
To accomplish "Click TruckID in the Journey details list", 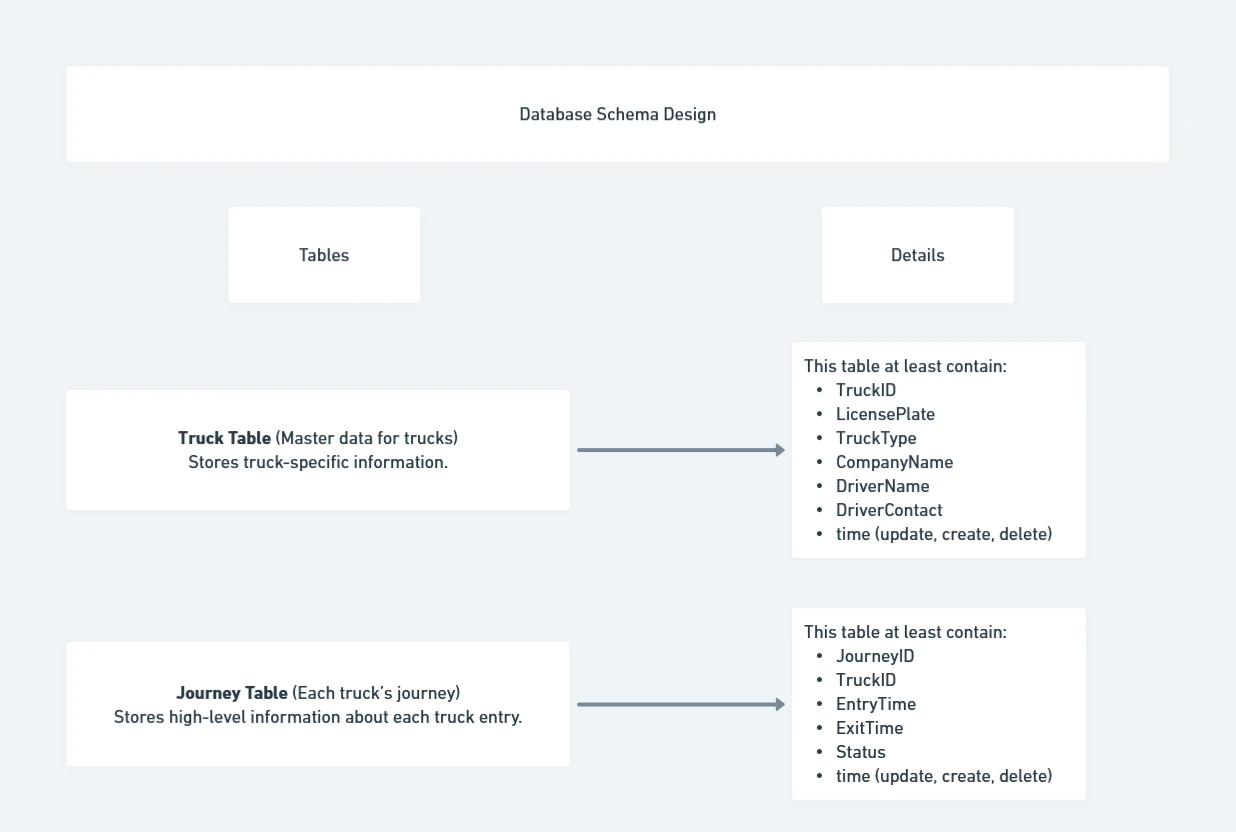I will pyautogui.click(x=866, y=680).
